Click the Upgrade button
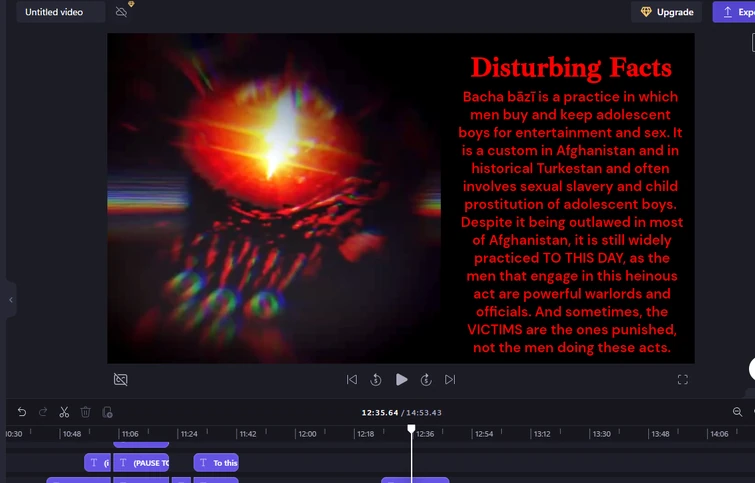755x483 pixels. click(x=667, y=12)
